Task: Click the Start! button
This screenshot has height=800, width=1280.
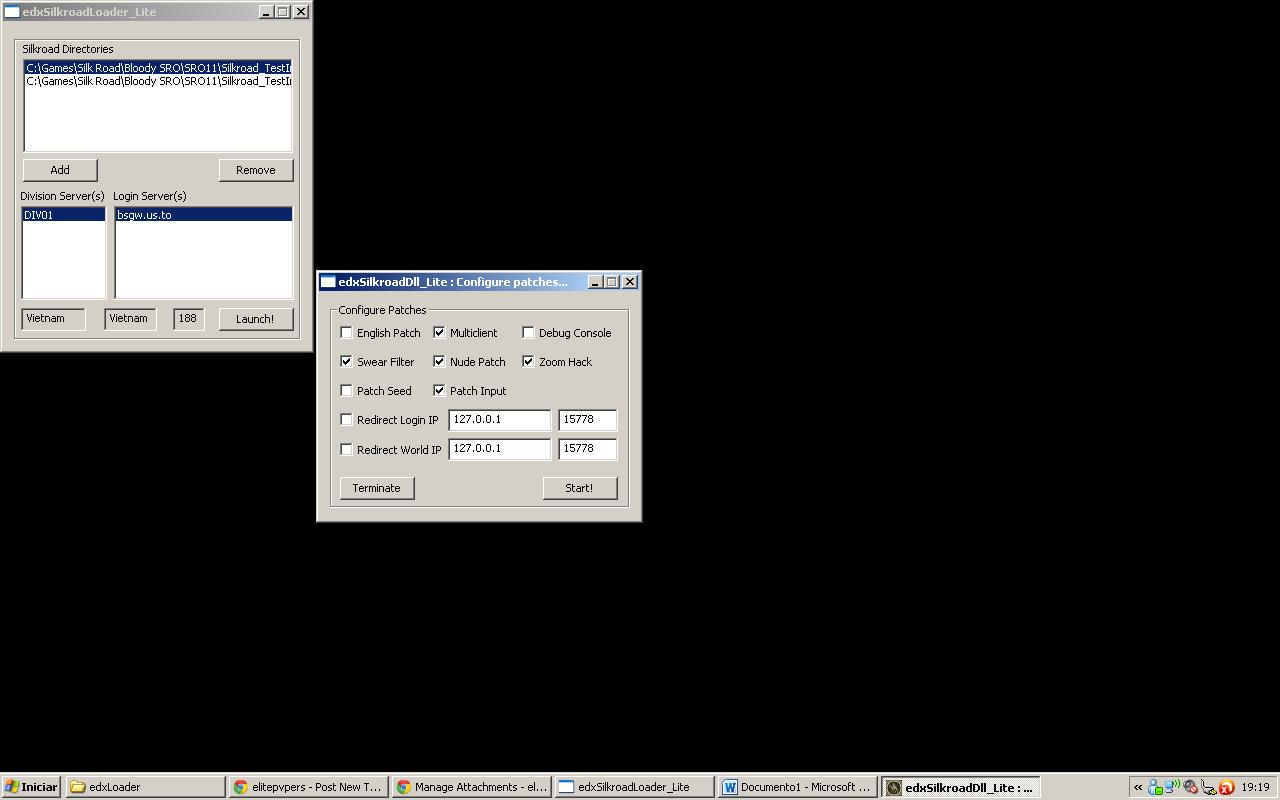Action: point(580,488)
